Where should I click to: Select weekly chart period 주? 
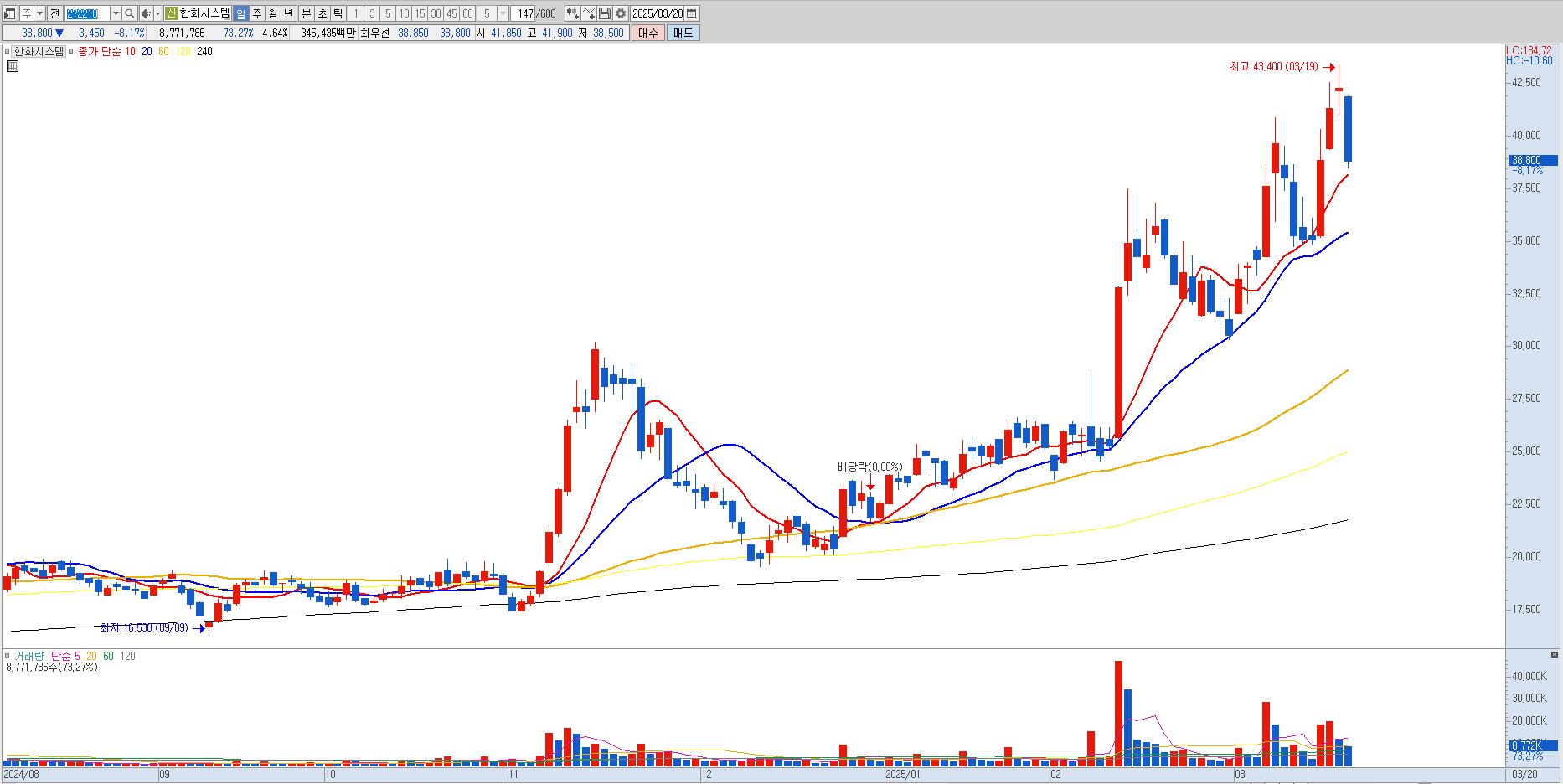(x=256, y=13)
